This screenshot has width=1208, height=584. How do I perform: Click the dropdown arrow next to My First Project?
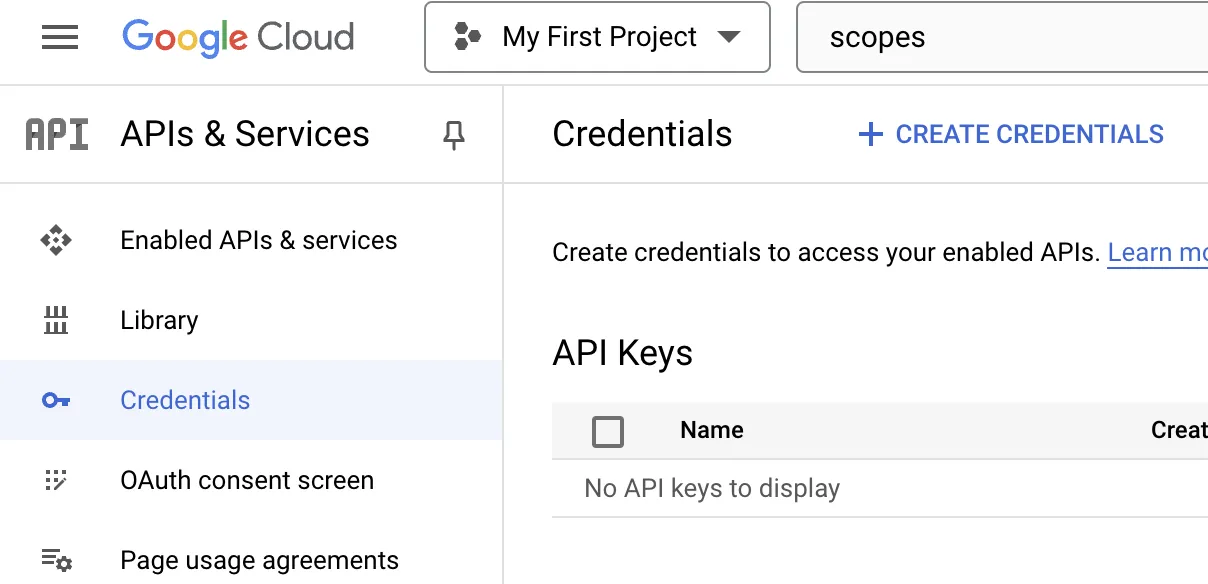tap(729, 38)
